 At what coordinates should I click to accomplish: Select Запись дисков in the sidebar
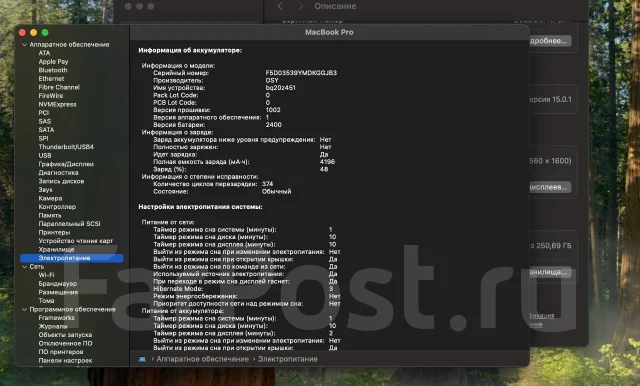point(61,181)
